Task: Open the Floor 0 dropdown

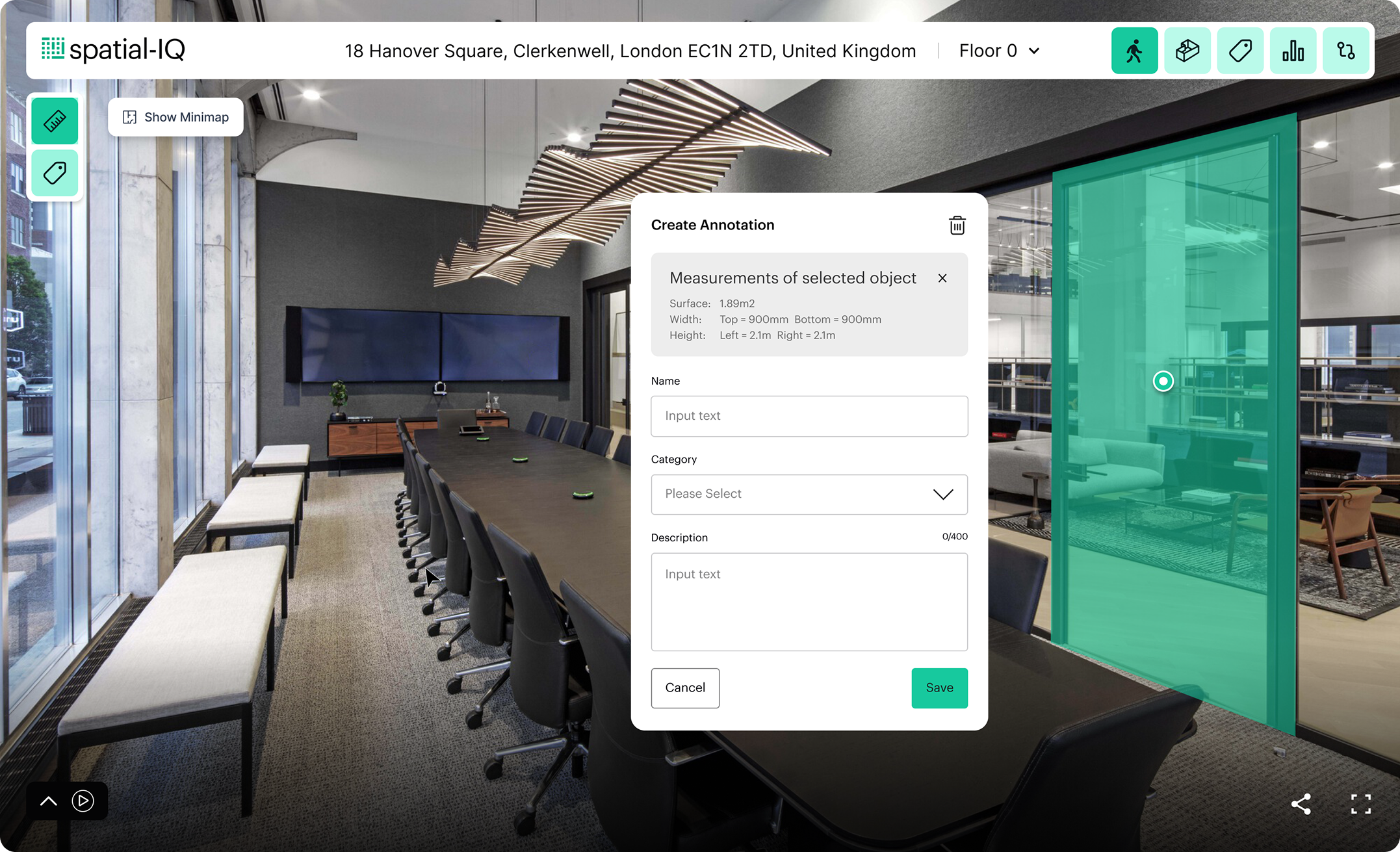Action: 999,51
